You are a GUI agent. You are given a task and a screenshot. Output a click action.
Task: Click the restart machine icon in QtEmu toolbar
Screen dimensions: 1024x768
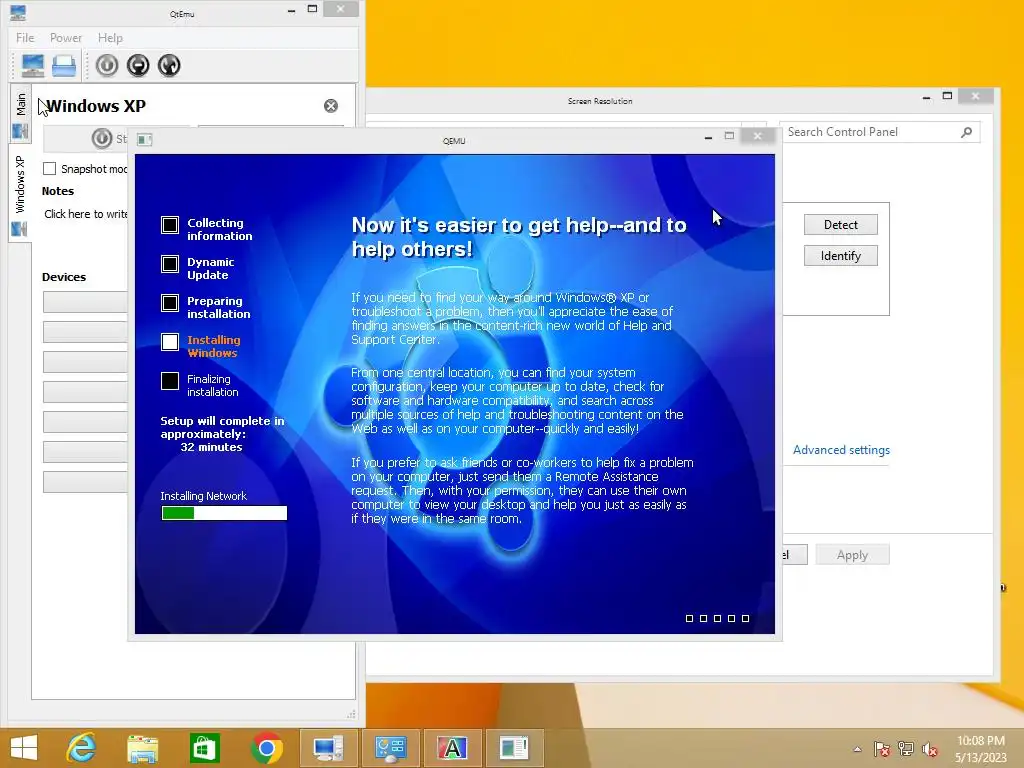168,65
